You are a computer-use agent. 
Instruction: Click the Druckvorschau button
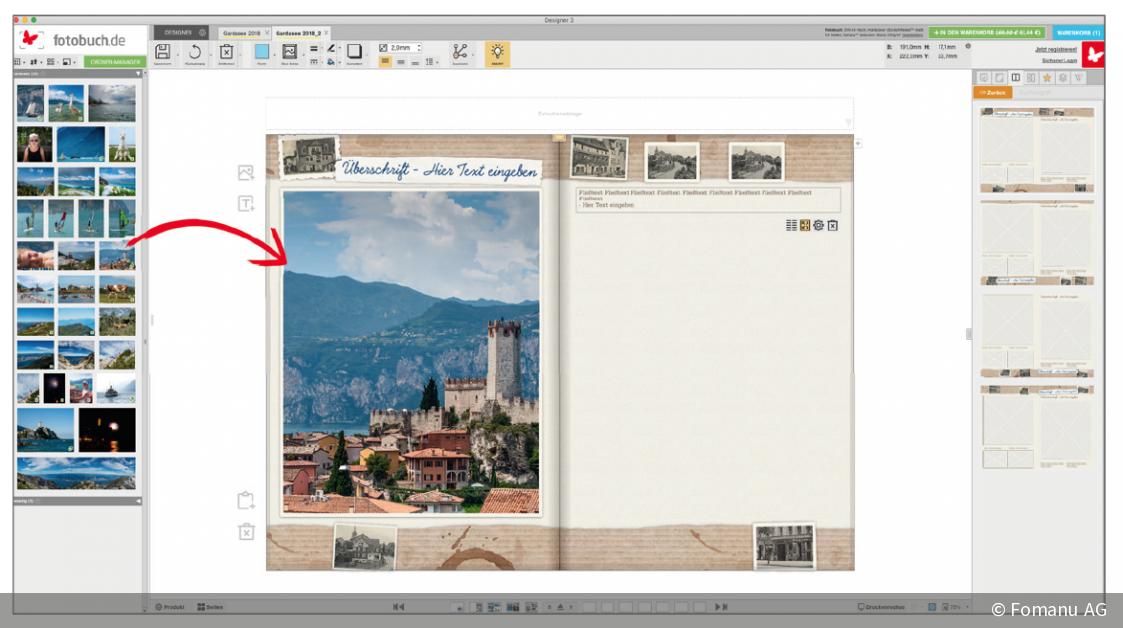[881, 607]
